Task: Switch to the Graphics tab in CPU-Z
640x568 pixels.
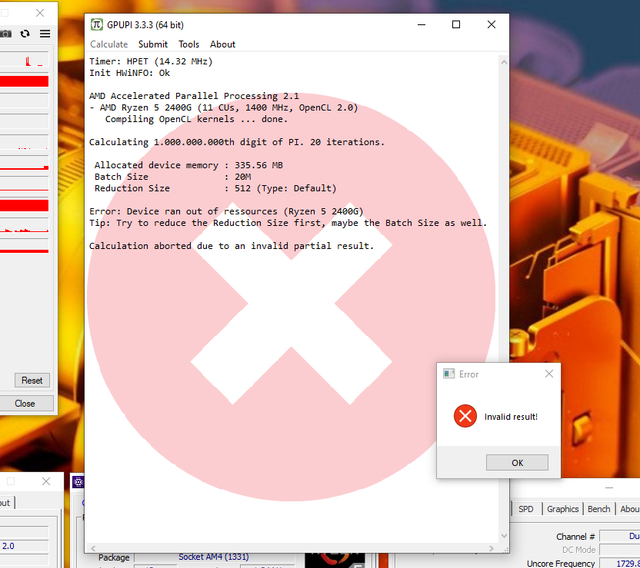Action: [x=562, y=509]
